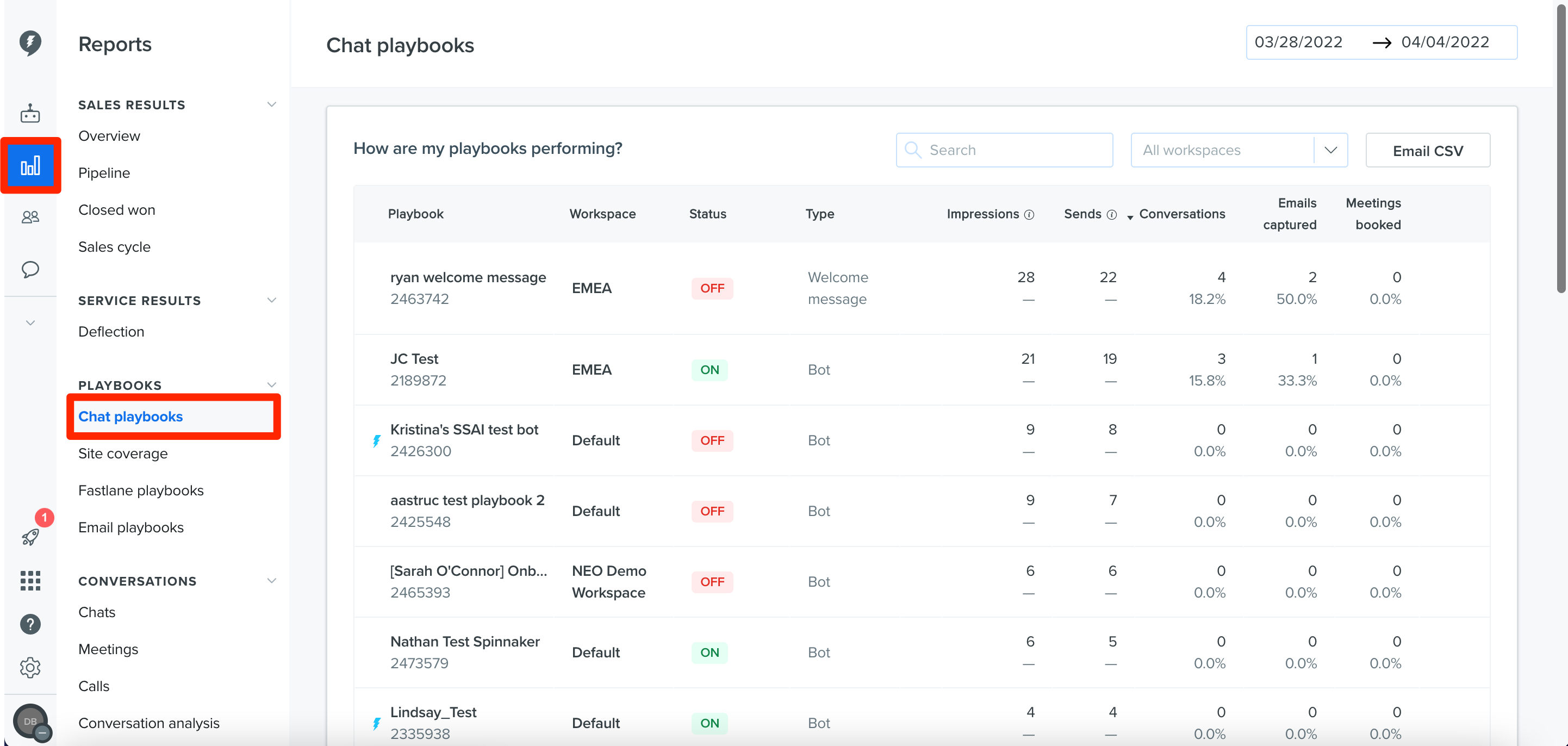Viewport: 1568px width, 746px height.
Task: Open the All workspaces dropdown
Action: [x=1239, y=150]
